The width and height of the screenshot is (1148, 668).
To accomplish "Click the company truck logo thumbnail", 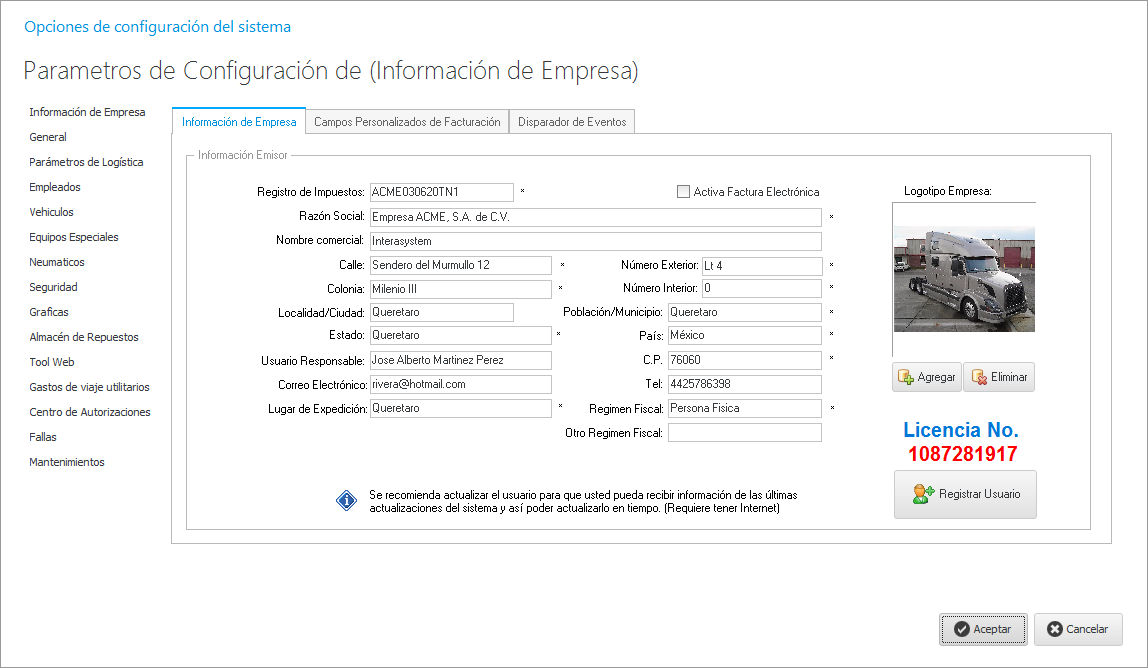I will 964,278.
